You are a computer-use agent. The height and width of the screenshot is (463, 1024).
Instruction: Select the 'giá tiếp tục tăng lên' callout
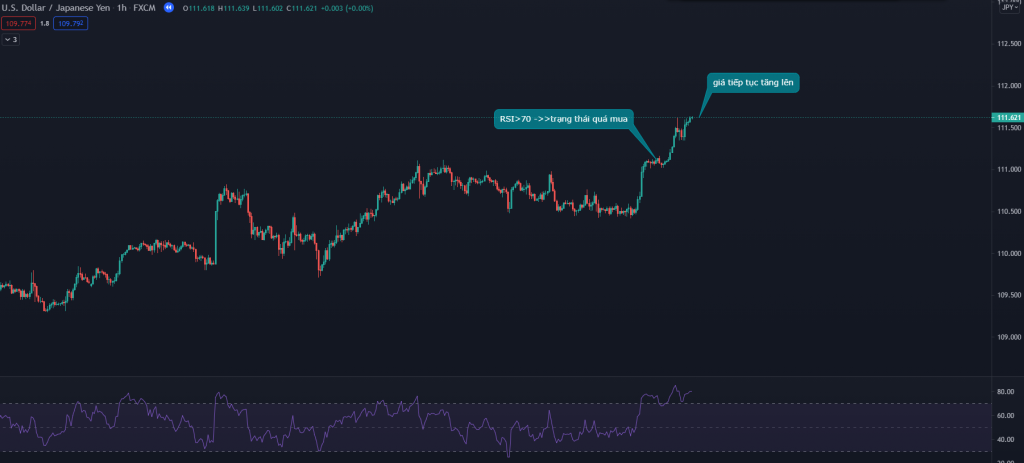(x=753, y=82)
